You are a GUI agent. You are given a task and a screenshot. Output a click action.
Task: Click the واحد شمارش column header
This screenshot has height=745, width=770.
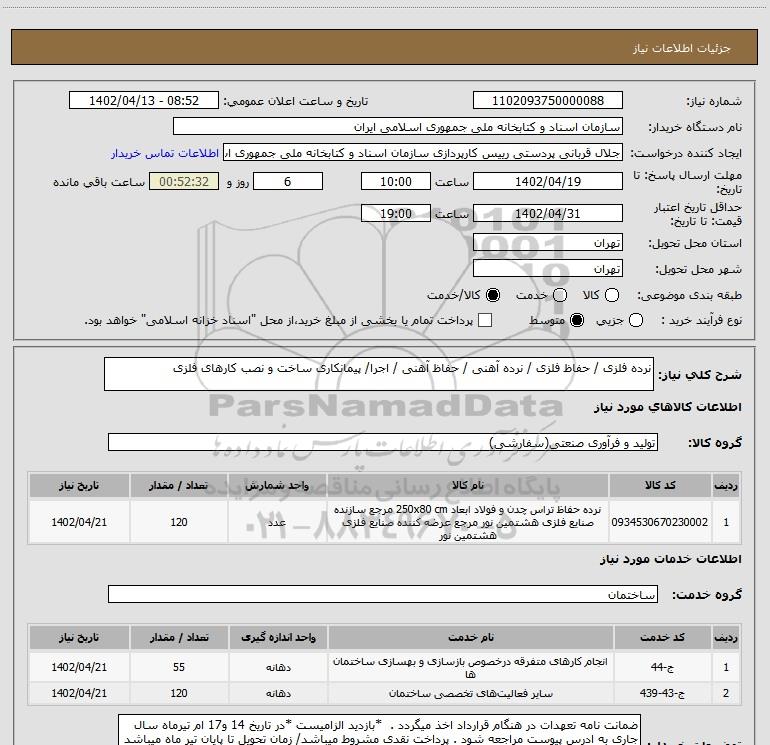coord(277,485)
